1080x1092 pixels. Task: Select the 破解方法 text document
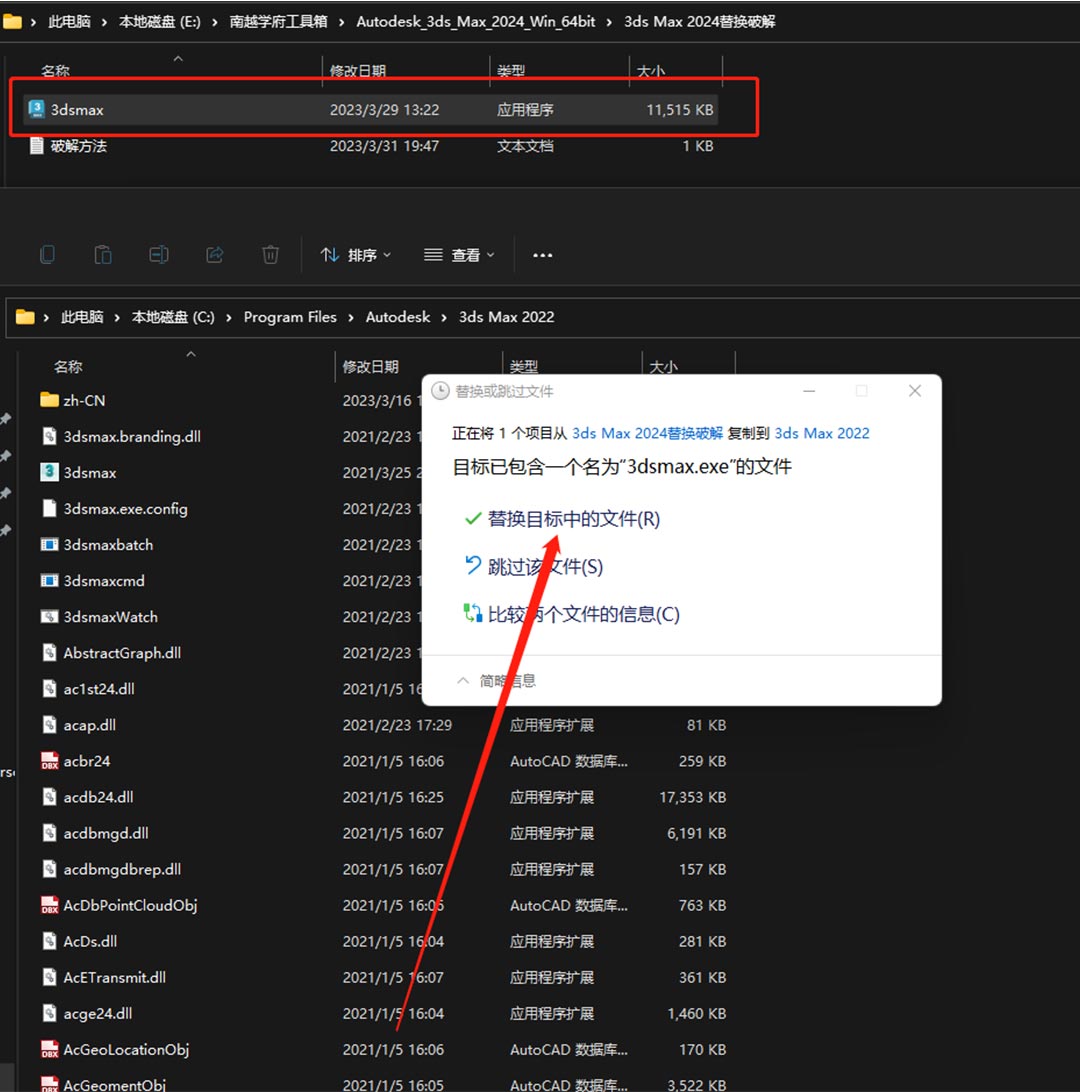pos(78,146)
